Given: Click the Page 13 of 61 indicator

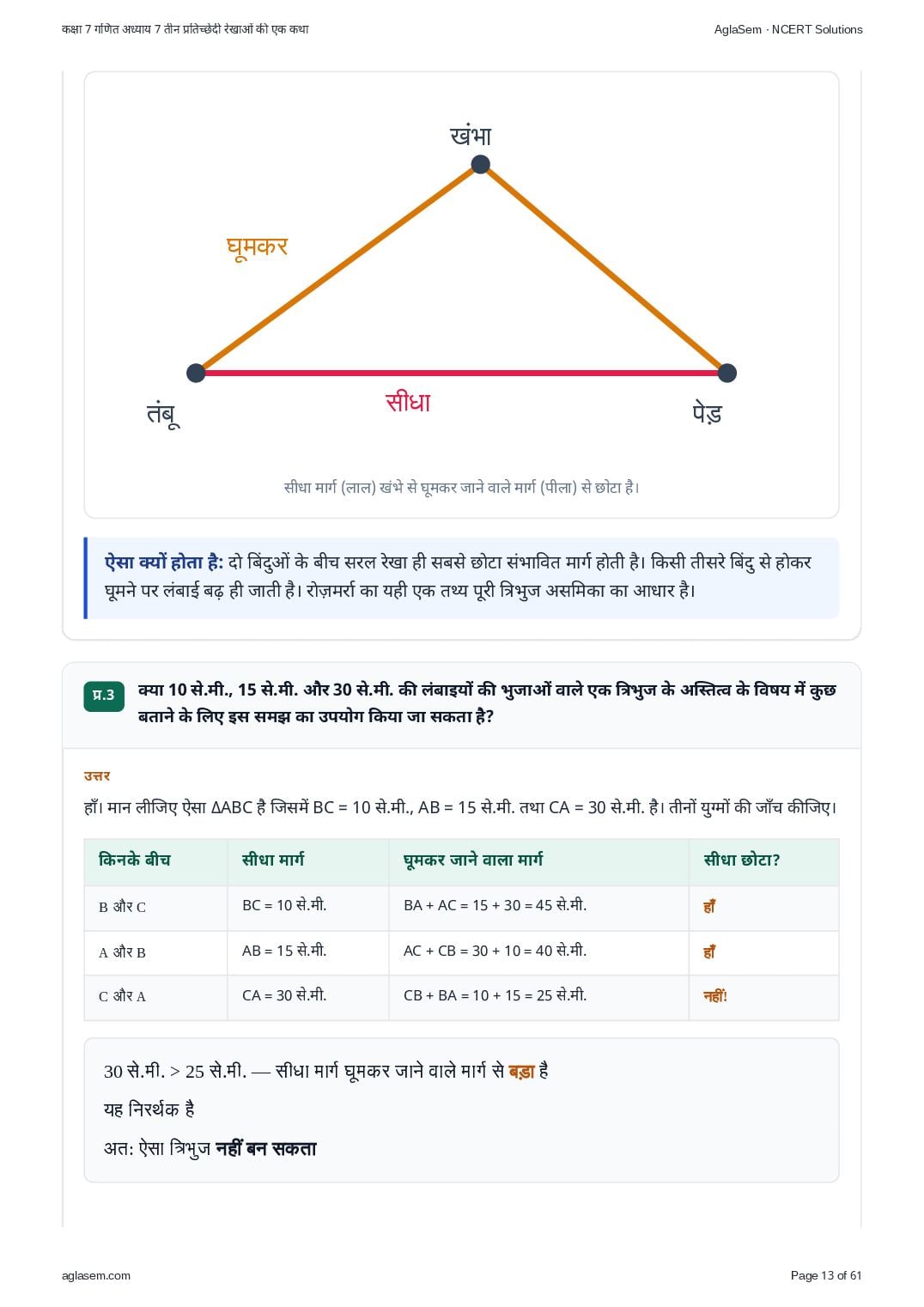Looking at the screenshot, I should point(825,1275).
